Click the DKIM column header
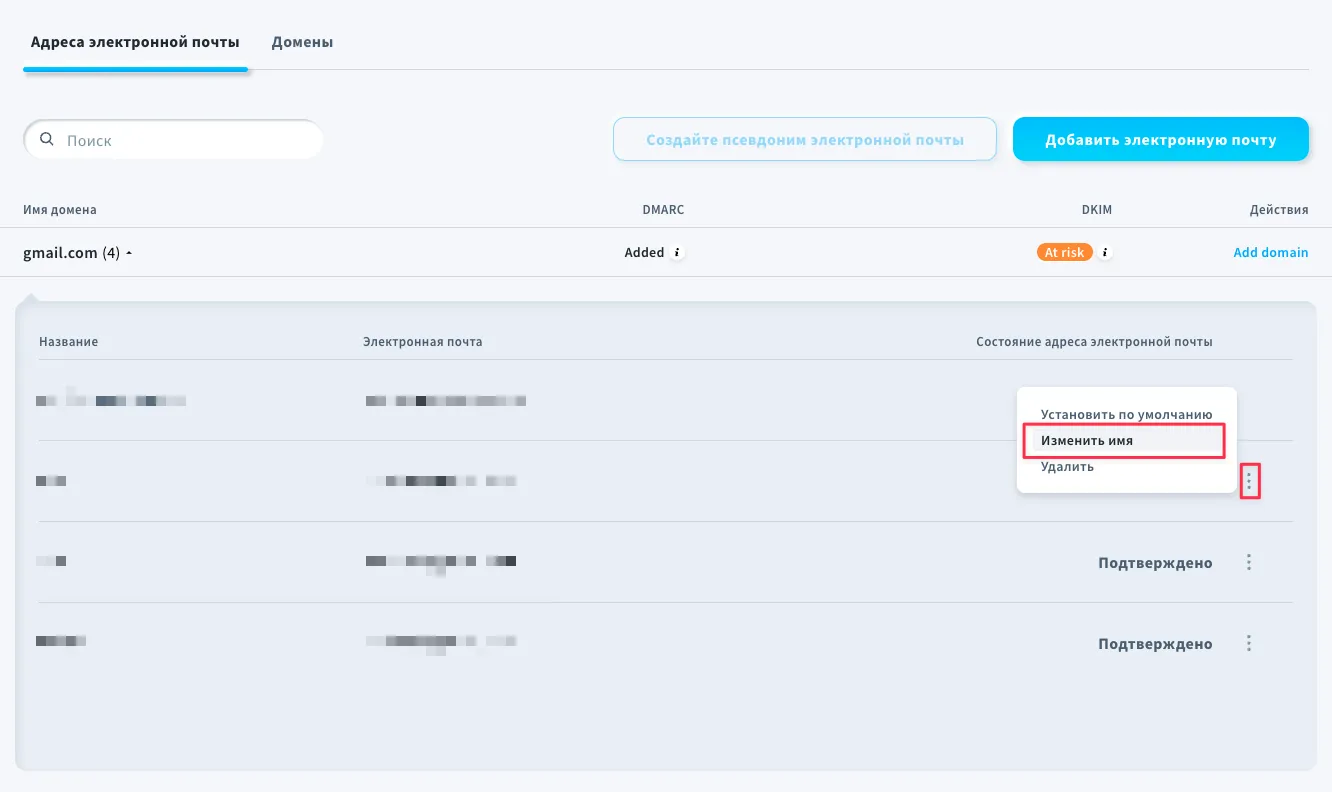Viewport: 1332px width, 792px height. click(x=1096, y=209)
